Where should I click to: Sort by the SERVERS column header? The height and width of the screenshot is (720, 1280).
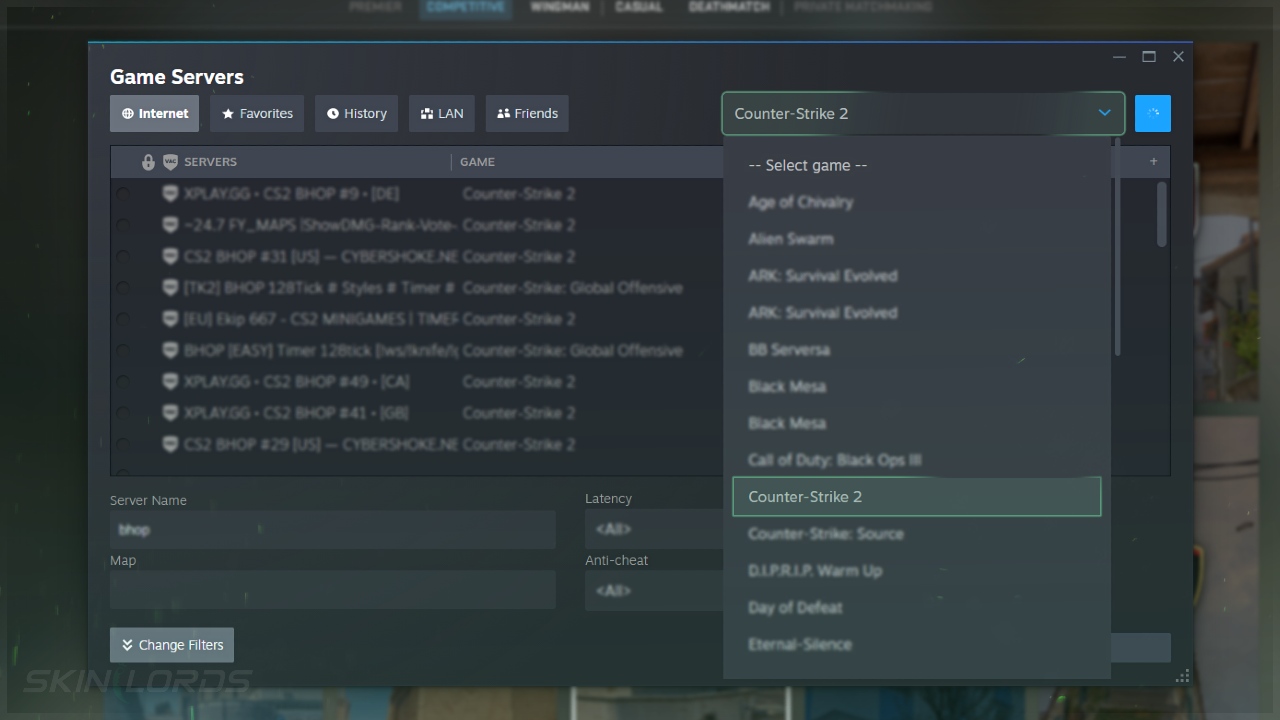coord(210,162)
